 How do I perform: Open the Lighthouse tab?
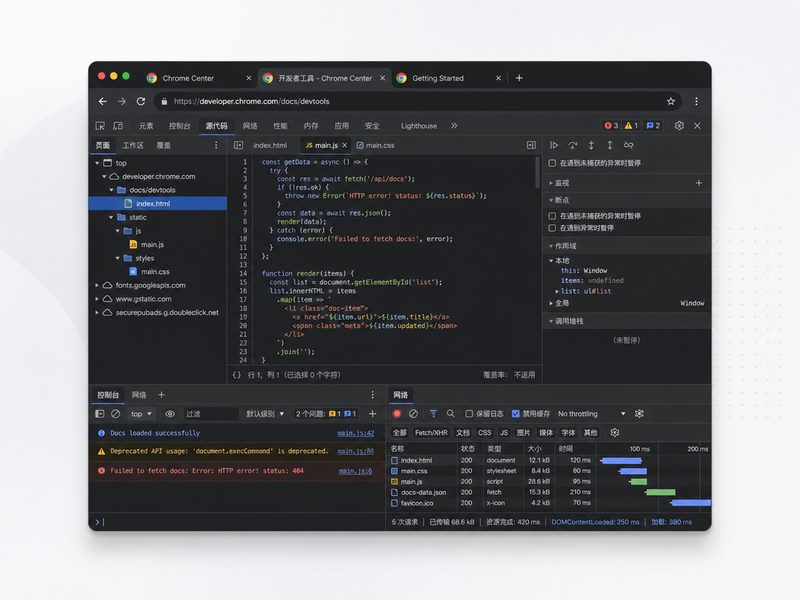pyautogui.click(x=419, y=126)
